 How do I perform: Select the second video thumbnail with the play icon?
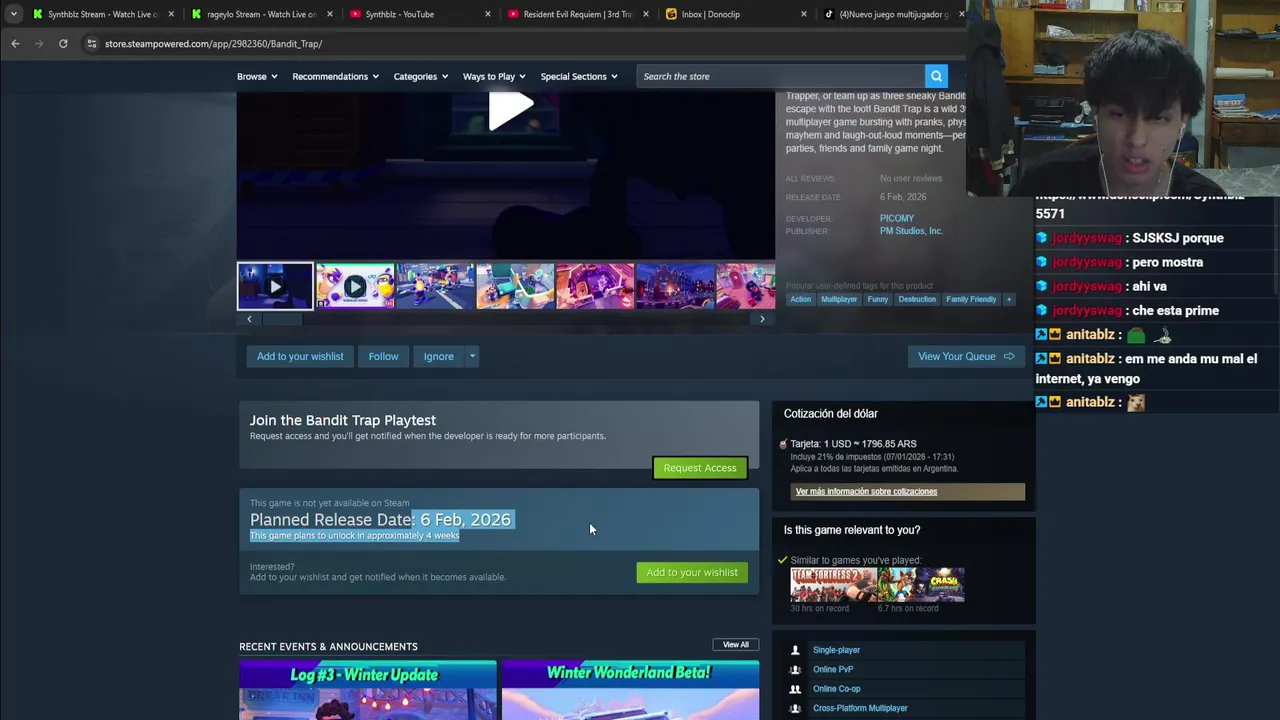click(355, 286)
